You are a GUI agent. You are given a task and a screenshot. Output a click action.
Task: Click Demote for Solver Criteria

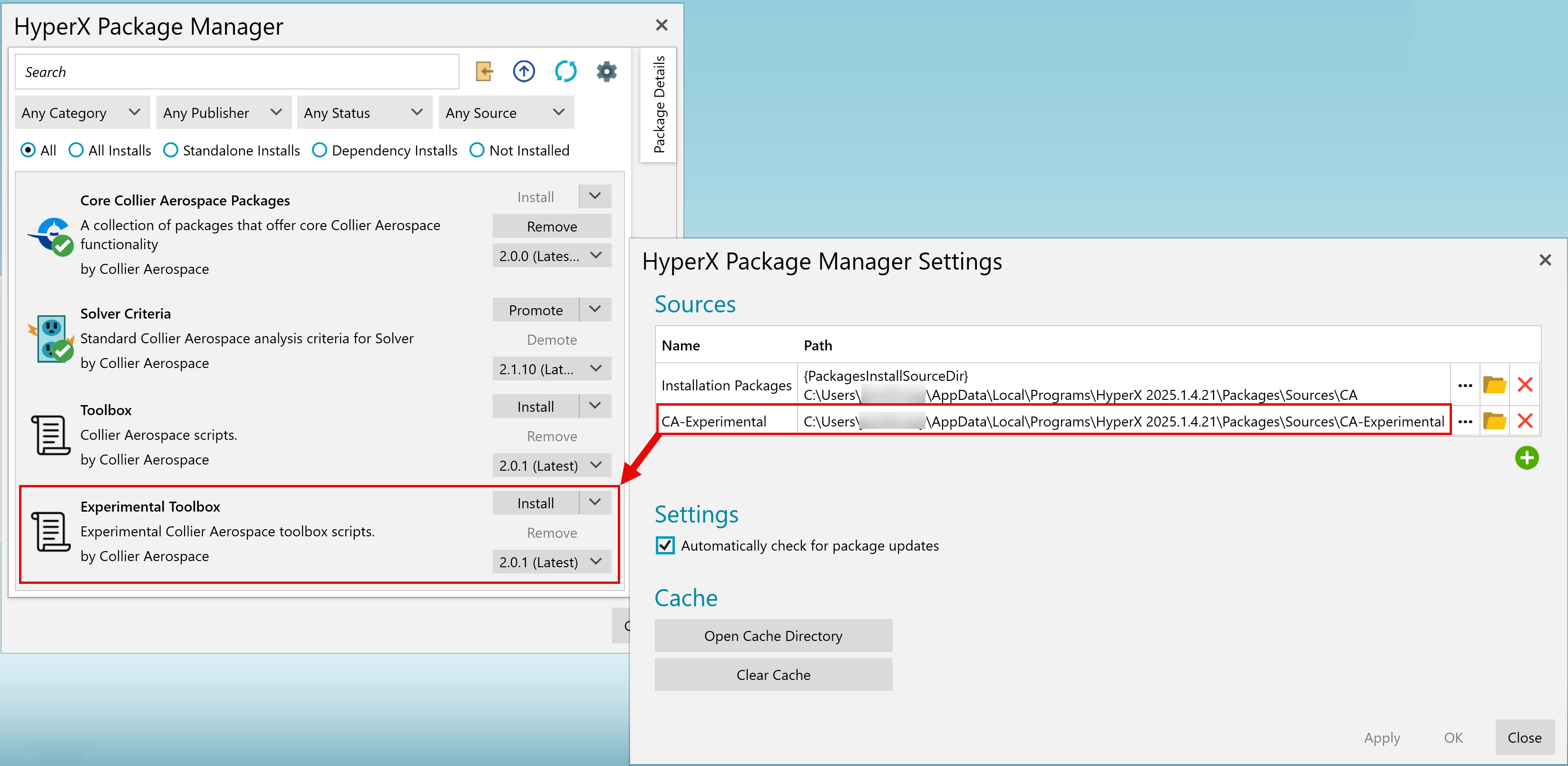(x=552, y=339)
